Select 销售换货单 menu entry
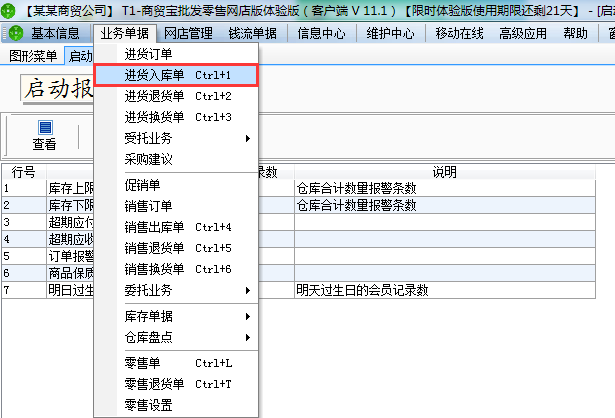 [x=176, y=269]
